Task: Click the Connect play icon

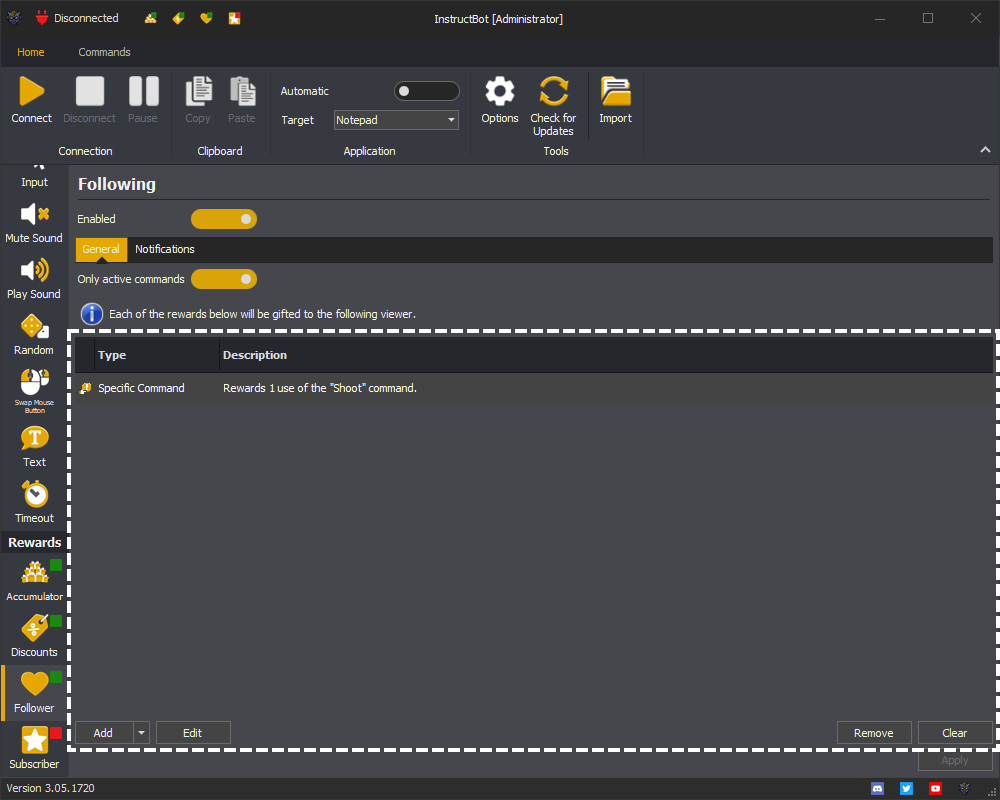Action: click(31, 91)
